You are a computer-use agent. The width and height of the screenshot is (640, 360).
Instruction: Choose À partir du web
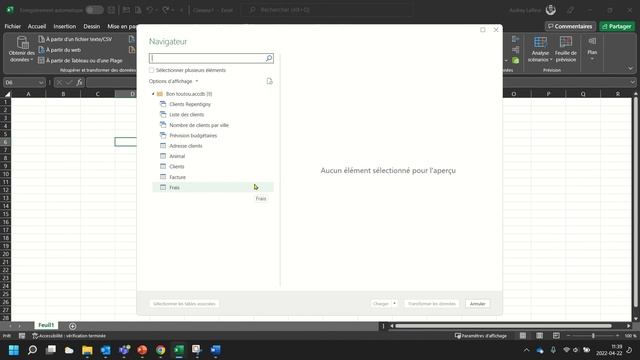click(x=60, y=50)
